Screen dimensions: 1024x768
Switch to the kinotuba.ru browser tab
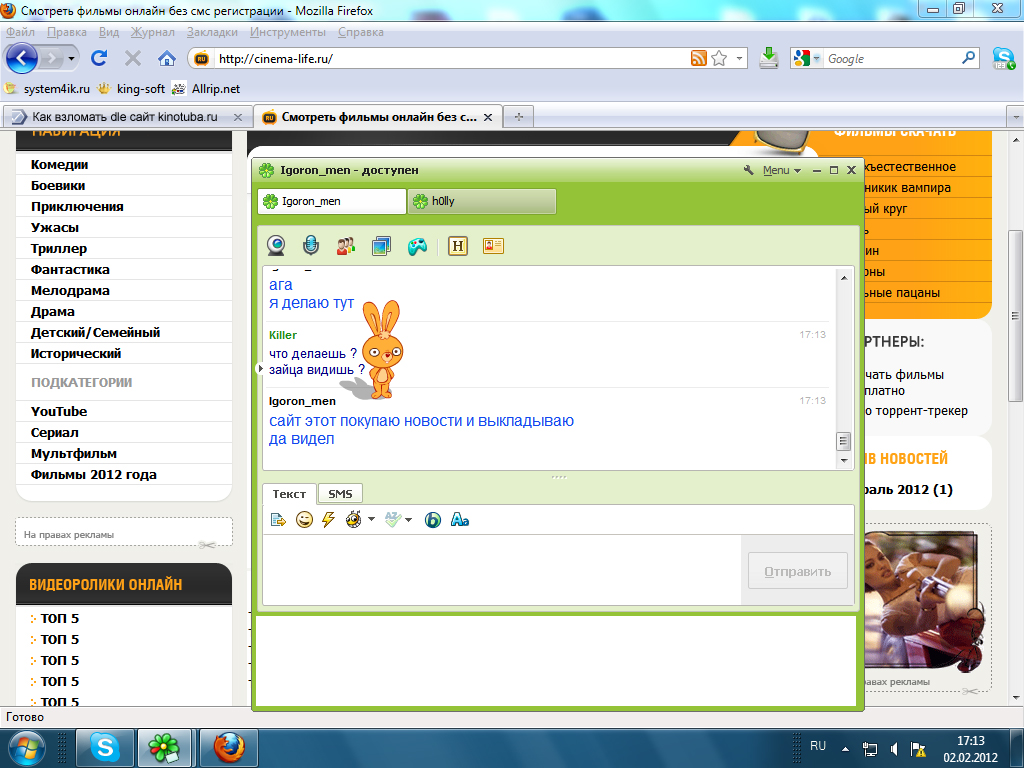[x=126, y=117]
